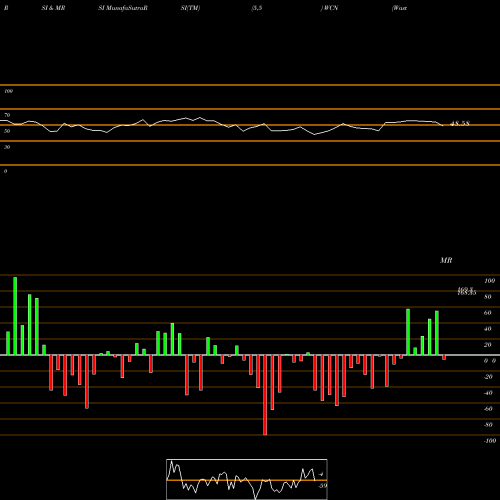Click the MR axis label -60

(x=488, y=409)
